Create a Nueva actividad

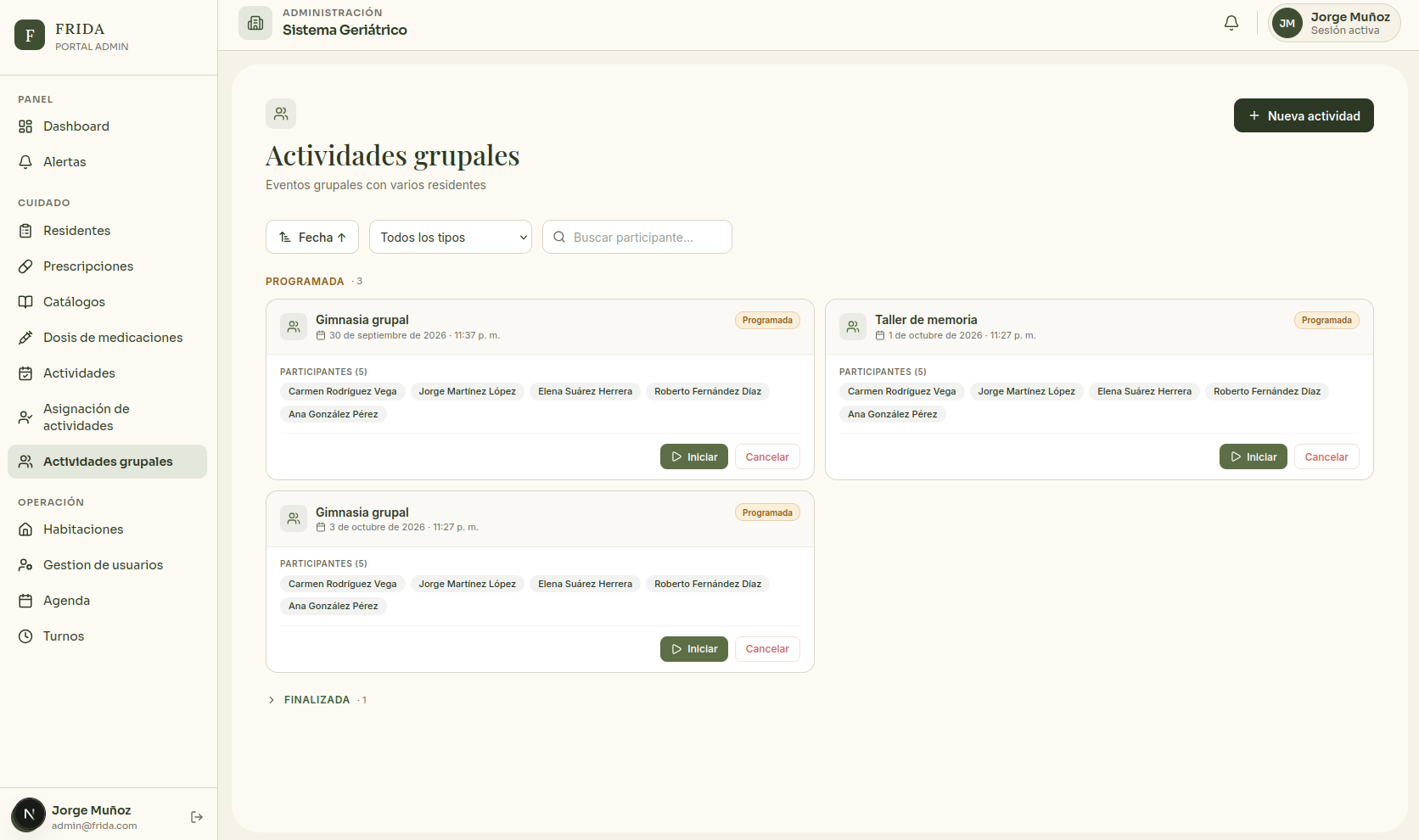(1304, 115)
